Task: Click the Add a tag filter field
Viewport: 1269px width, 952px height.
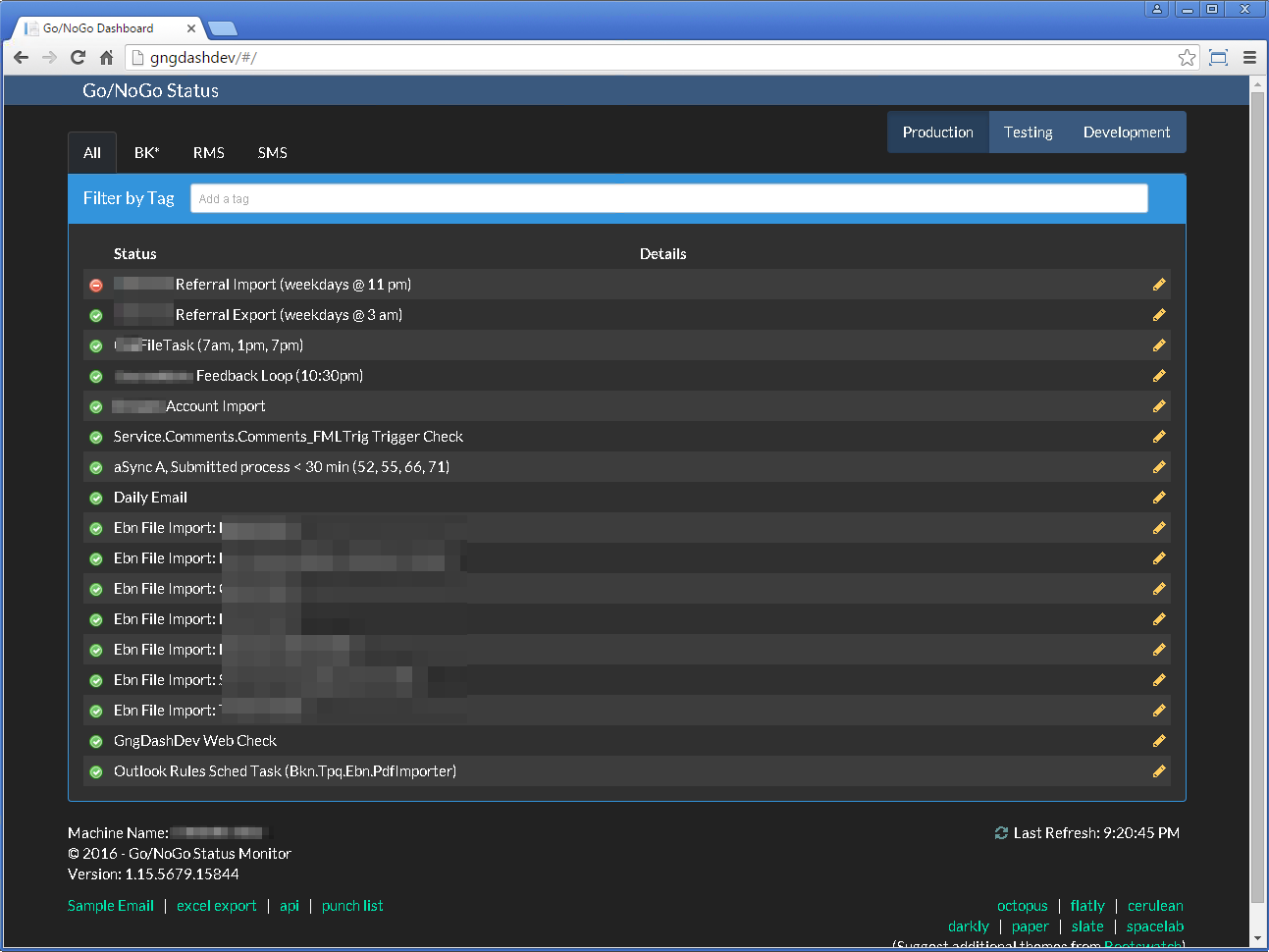Action: tap(668, 198)
